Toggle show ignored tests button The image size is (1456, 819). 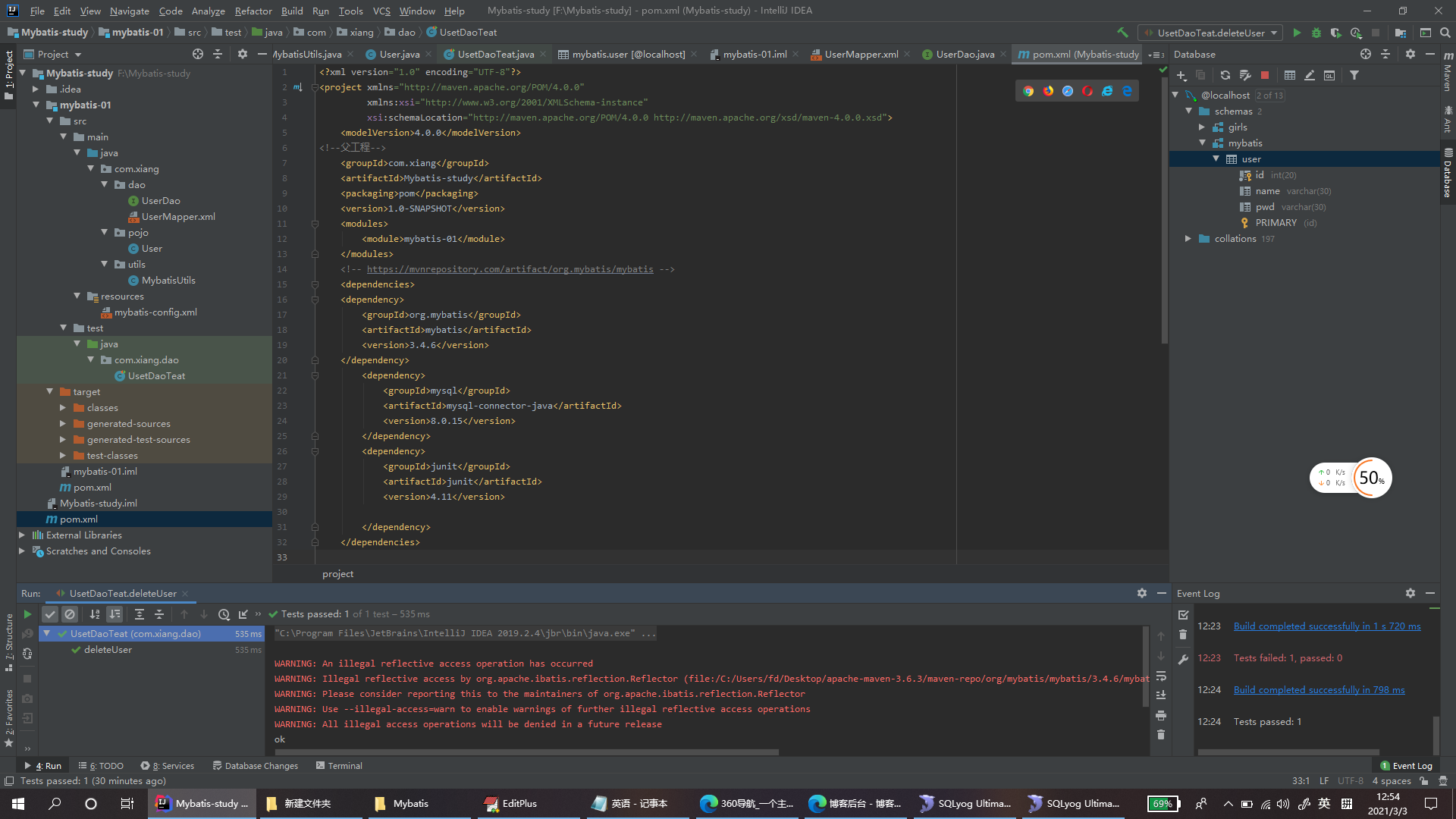pos(70,614)
